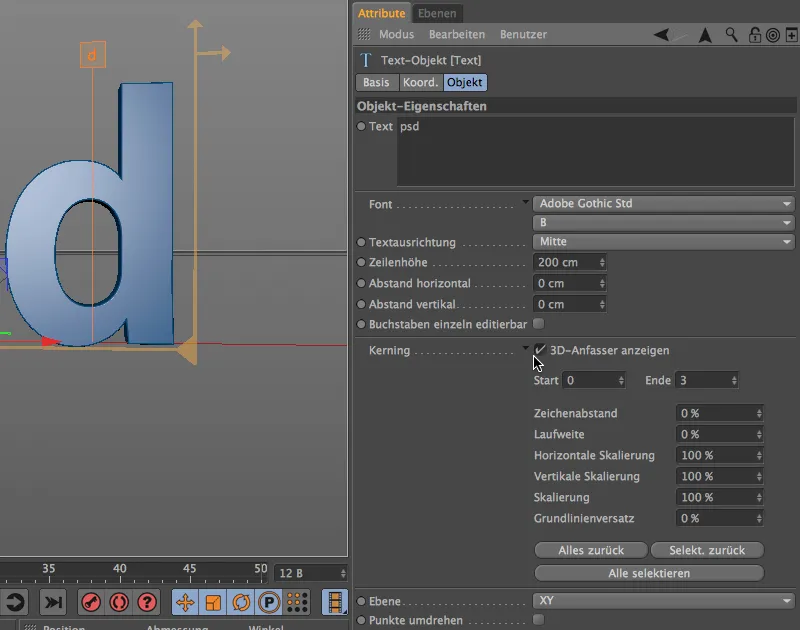The width and height of the screenshot is (800, 630).
Task: Switch to the Basis tab
Action: coord(377,82)
